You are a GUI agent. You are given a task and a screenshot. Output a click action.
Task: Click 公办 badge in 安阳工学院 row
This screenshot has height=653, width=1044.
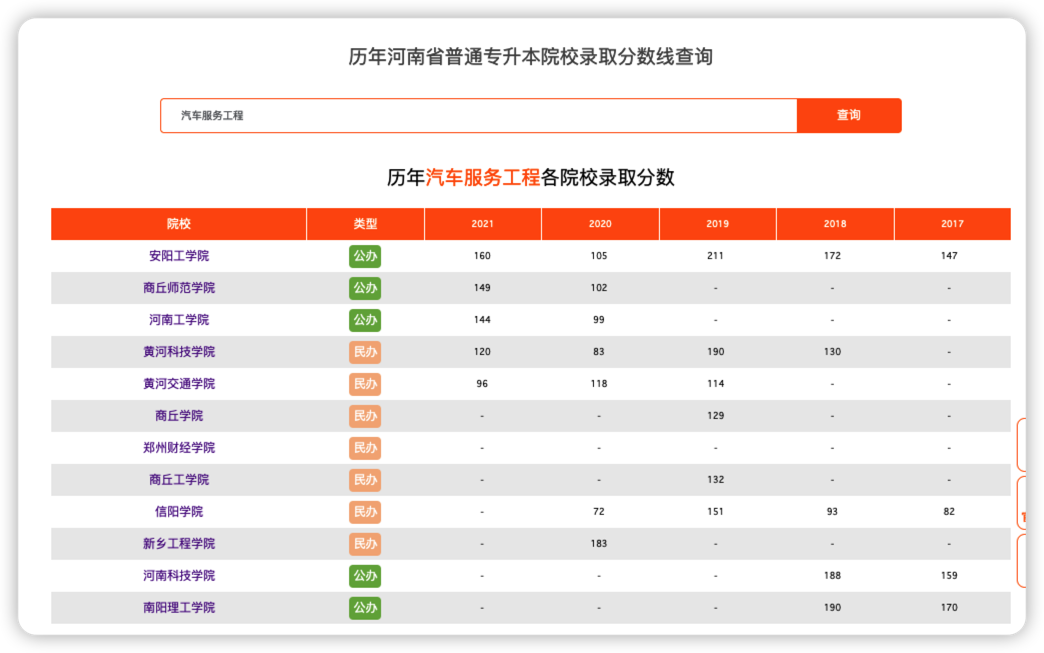pos(365,256)
